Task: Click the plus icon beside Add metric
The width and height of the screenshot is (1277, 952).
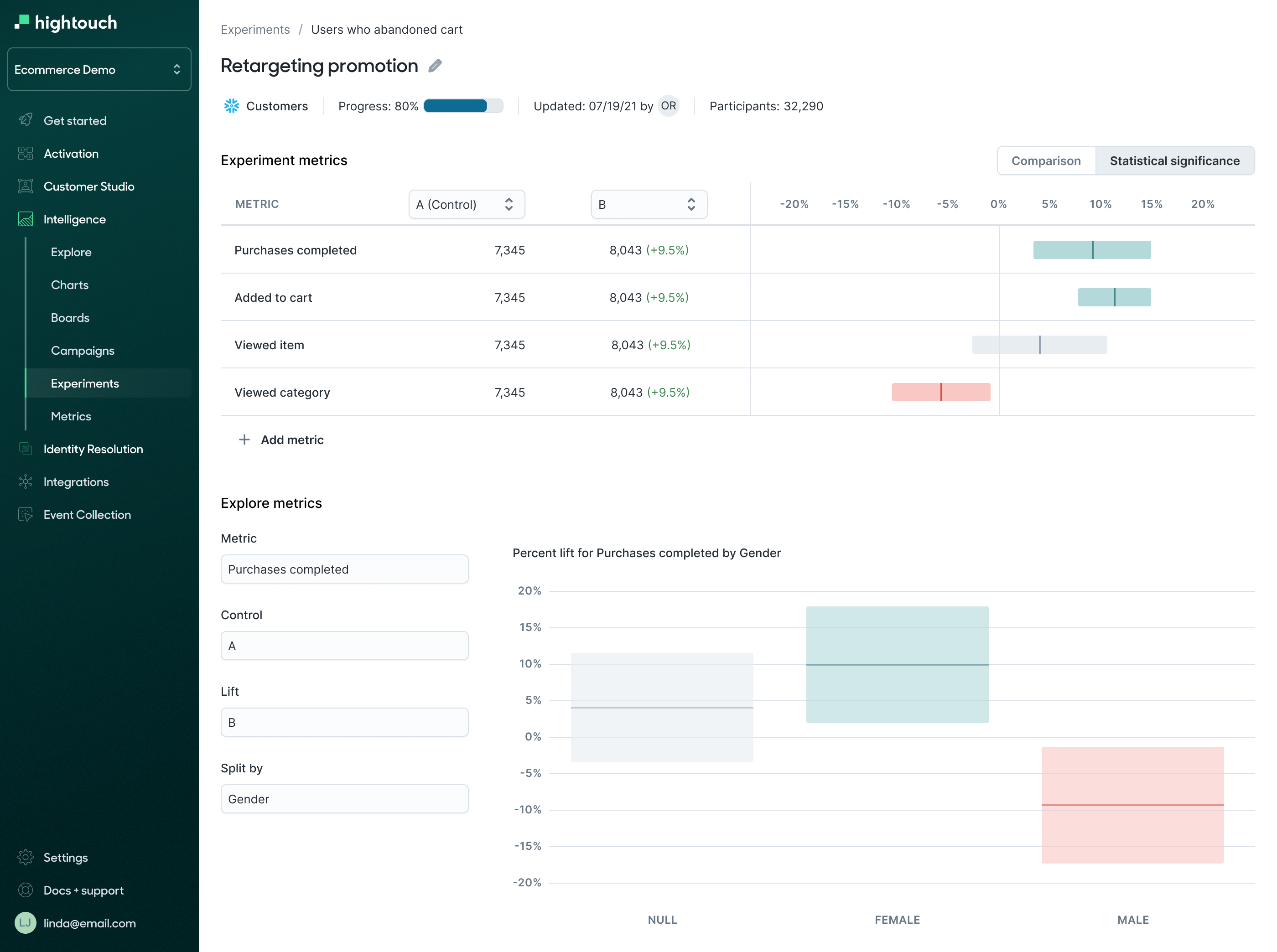Action: (x=244, y=440)
